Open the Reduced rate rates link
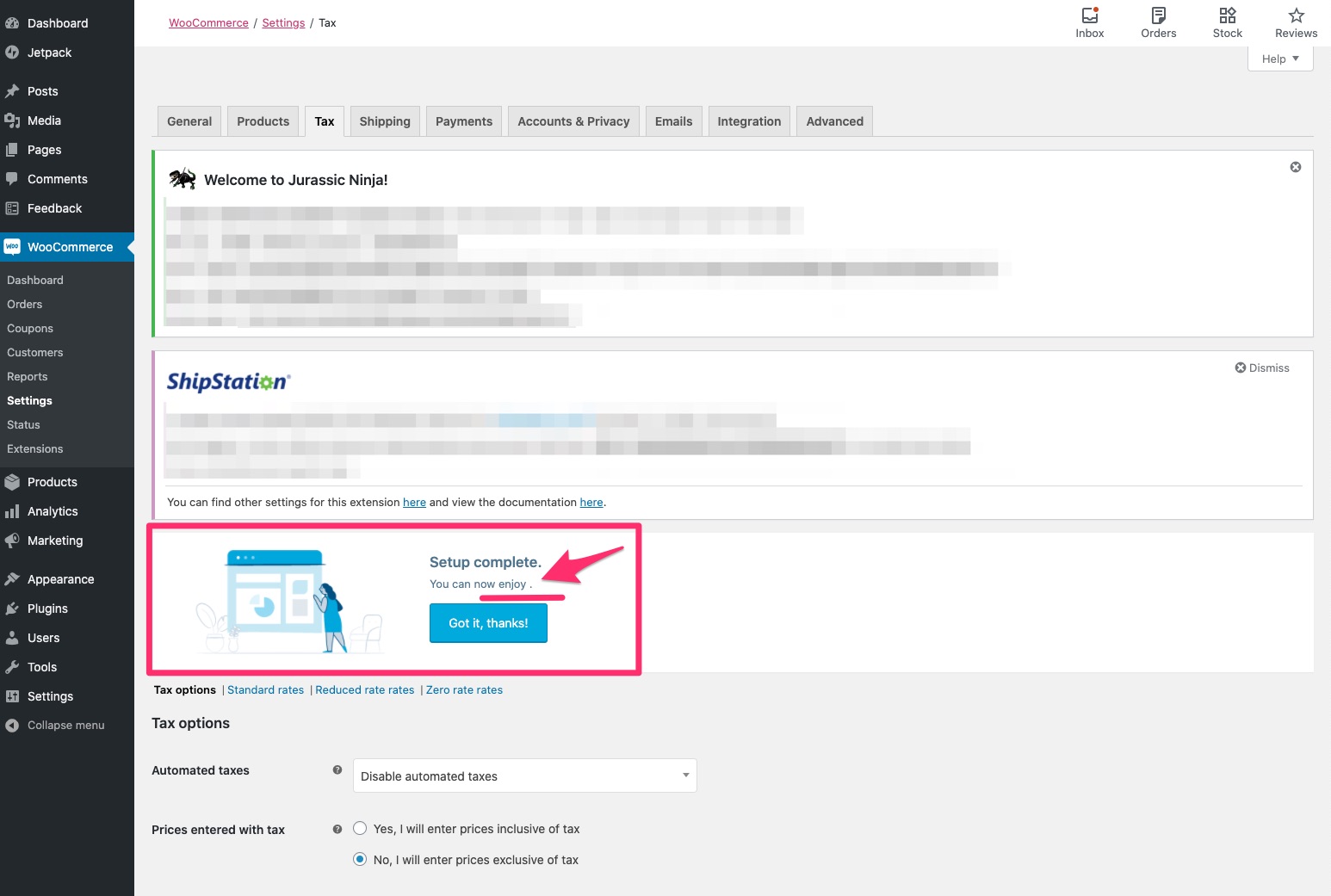1331x896 pixels. tap(365, 690)
